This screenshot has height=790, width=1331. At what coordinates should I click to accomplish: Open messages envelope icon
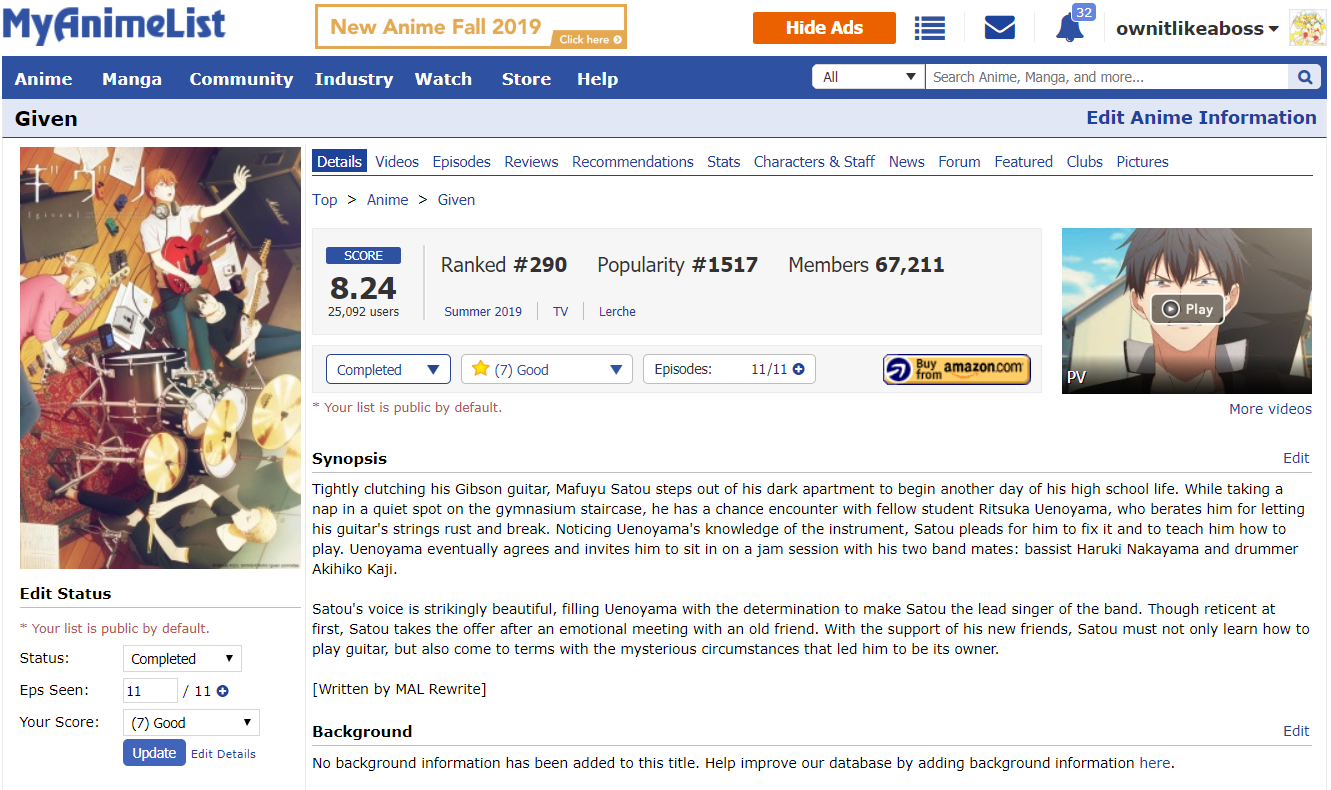tap(1000, 28)
